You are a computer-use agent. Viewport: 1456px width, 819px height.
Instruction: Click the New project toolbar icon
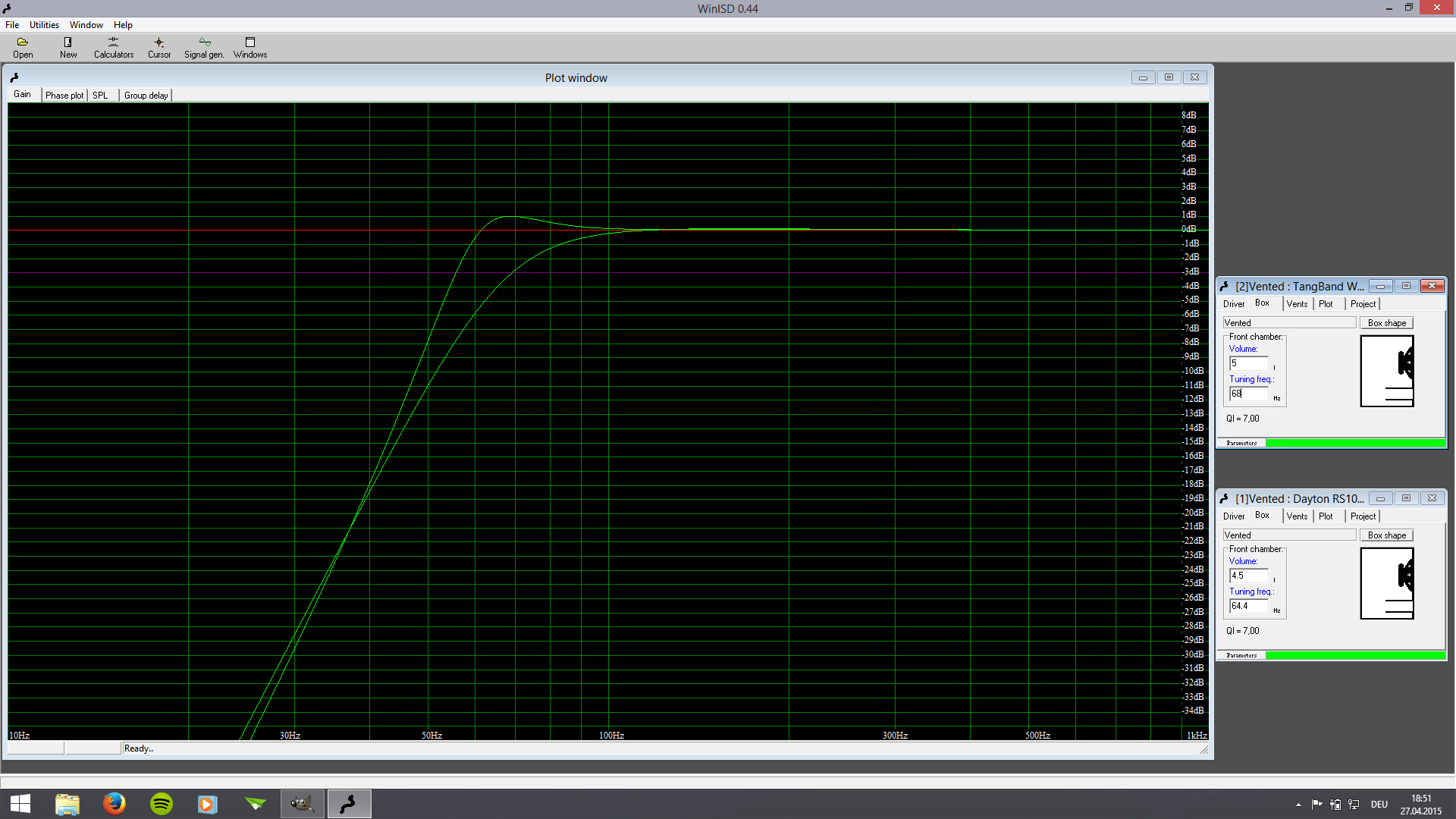[68, 47]
